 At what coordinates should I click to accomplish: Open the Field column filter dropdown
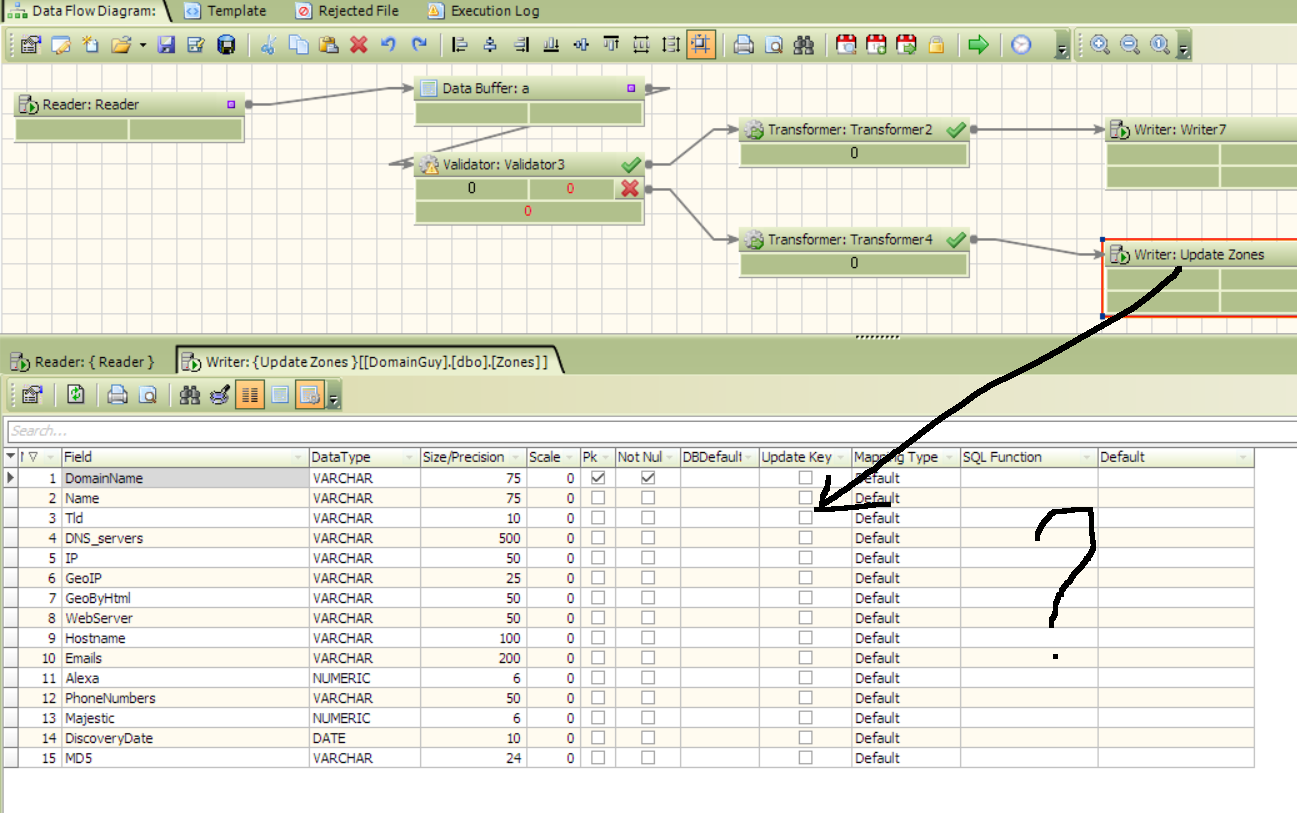[x=298, y=458]
